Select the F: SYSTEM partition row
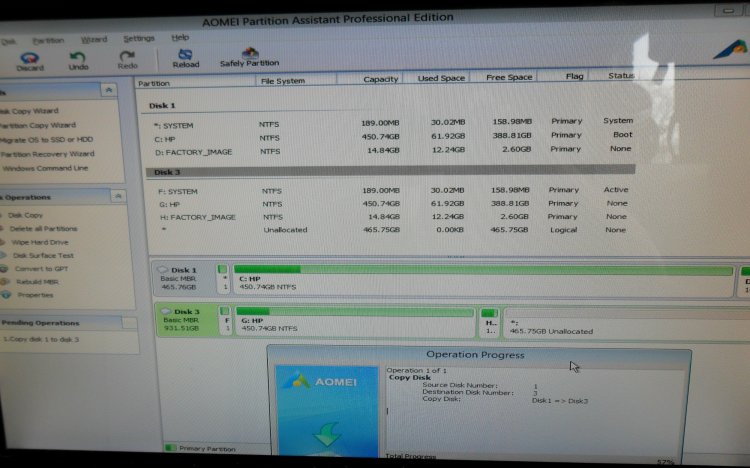This screenshot has width=750, height=468. (392, 190)
